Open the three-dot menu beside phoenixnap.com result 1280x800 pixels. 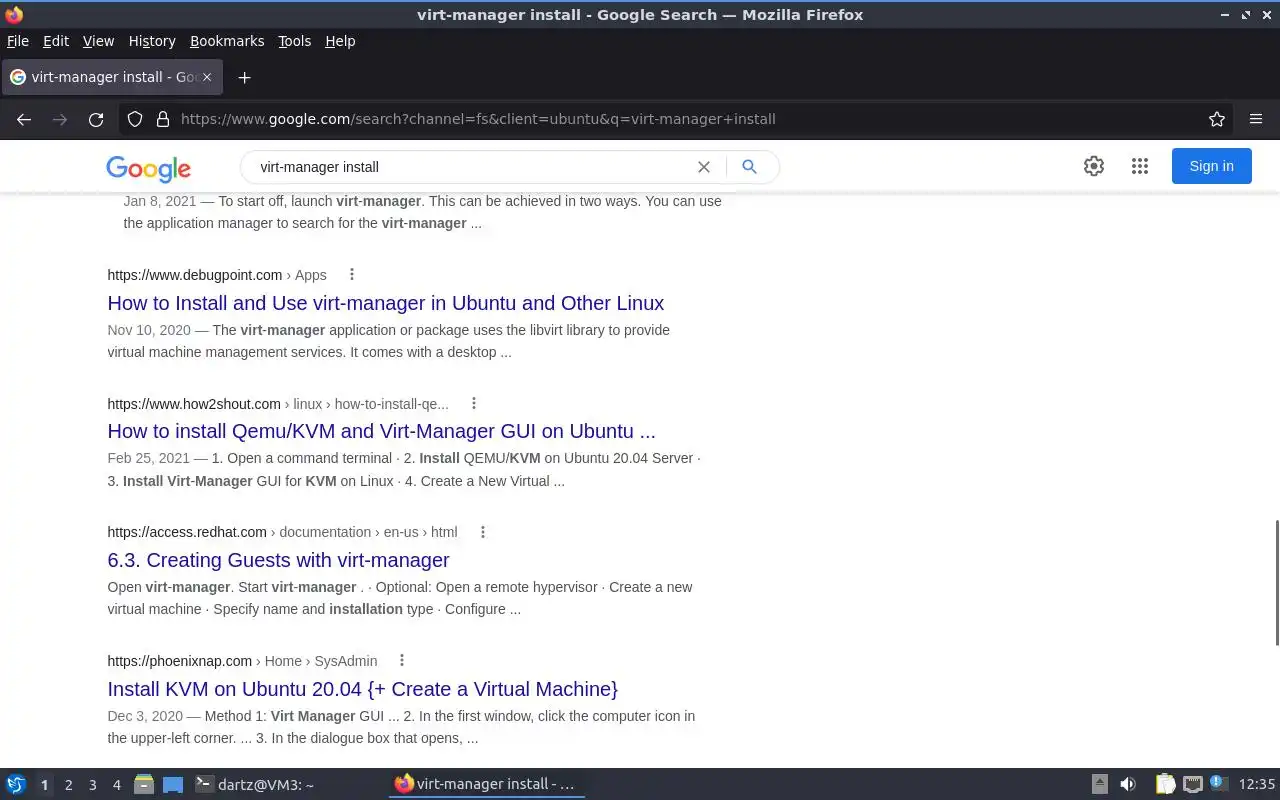(x=402, y=660)
